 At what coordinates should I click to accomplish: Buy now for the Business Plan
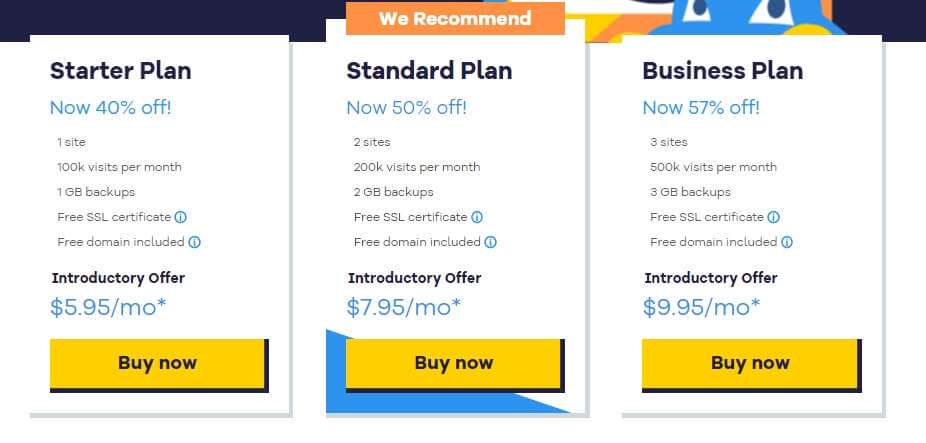click(750, 363)
